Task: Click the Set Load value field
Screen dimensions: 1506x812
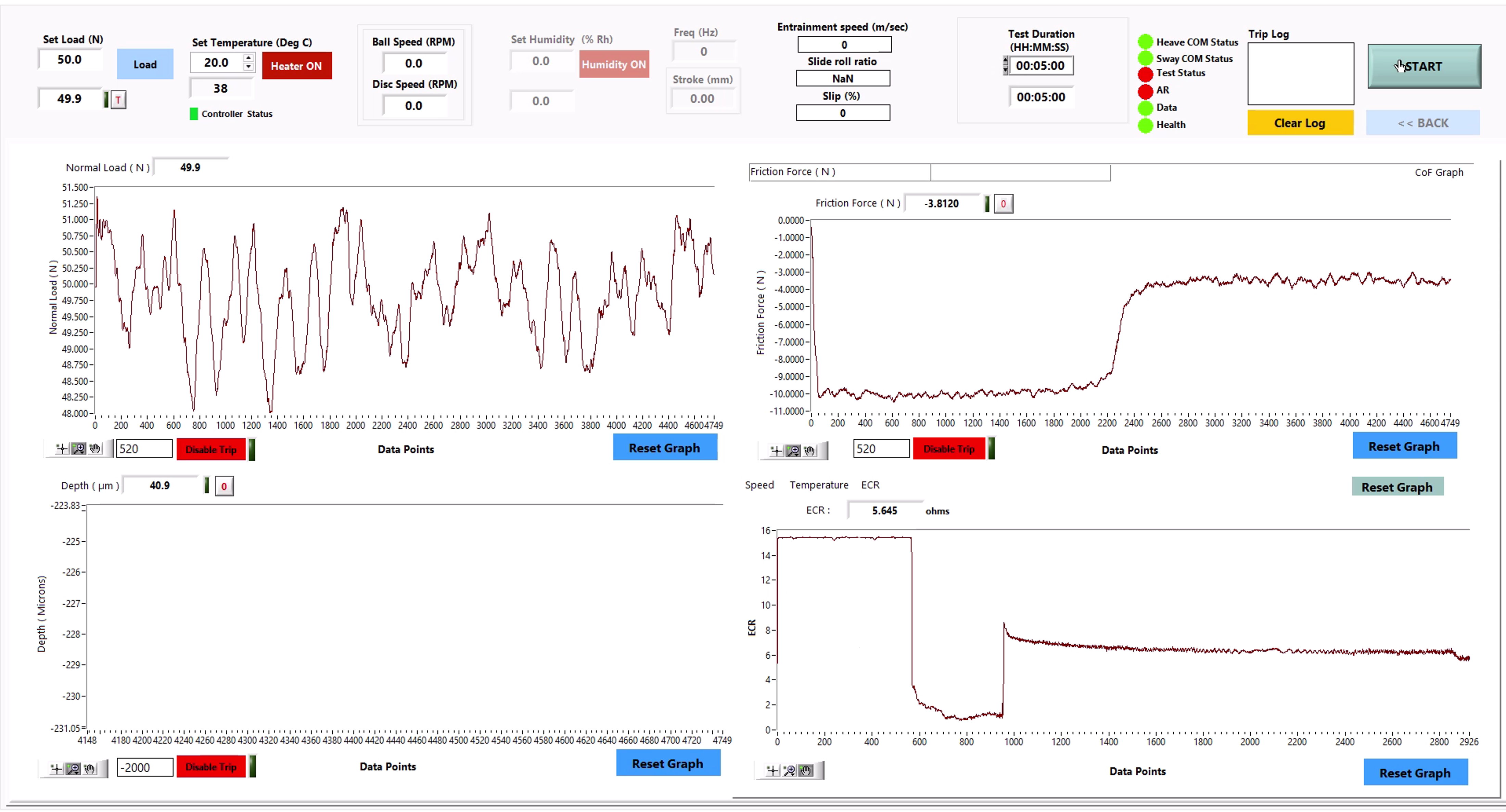Action: [x=69, y=60]
